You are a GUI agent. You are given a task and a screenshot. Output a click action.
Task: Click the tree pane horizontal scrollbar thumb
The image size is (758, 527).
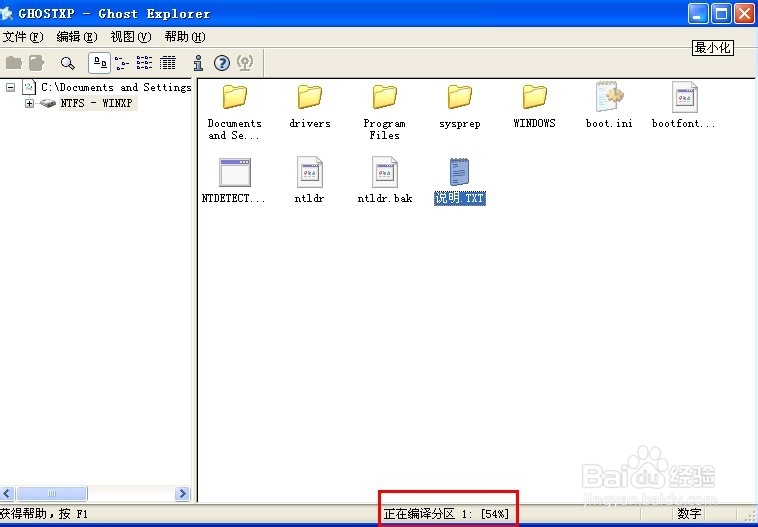52,494
